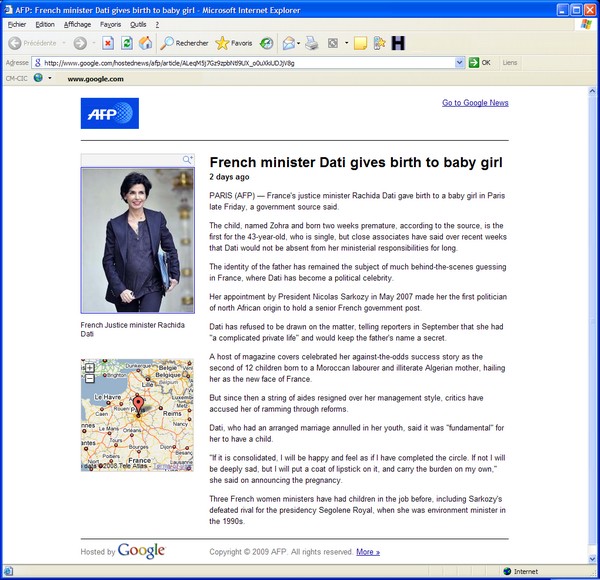Click the '2 days ago' timestamp
Viewport: 600px width, 580px height.
click(x=229, y=177)
